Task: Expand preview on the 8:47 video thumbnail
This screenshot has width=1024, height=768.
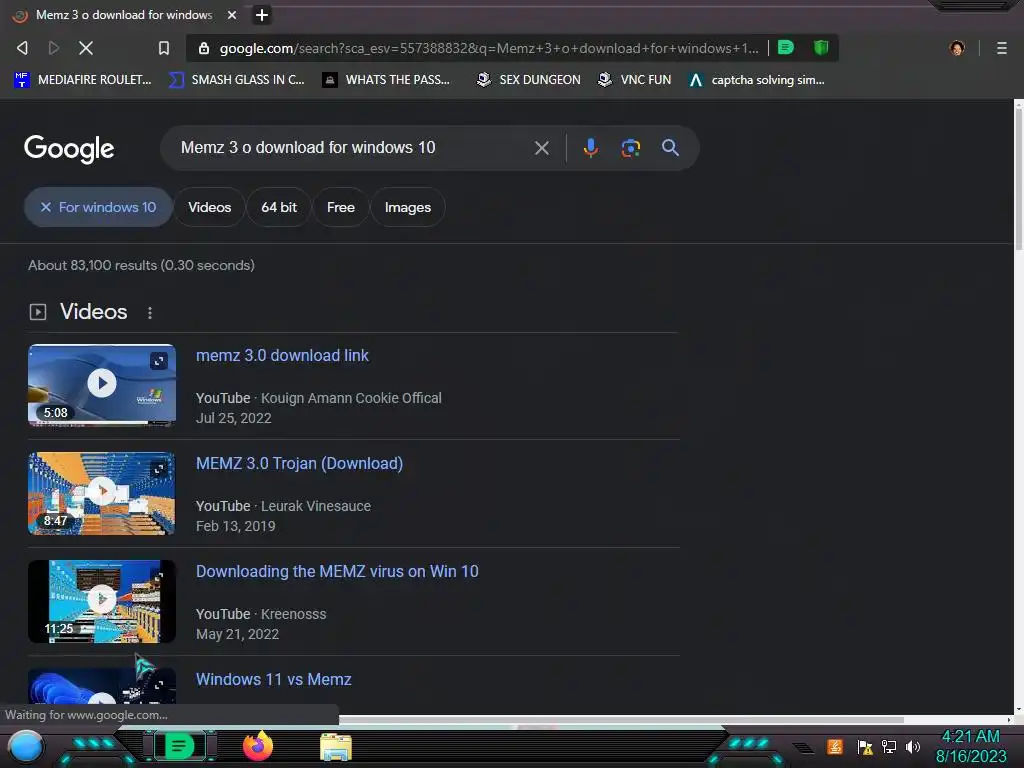Action: (x=159, y=469)
